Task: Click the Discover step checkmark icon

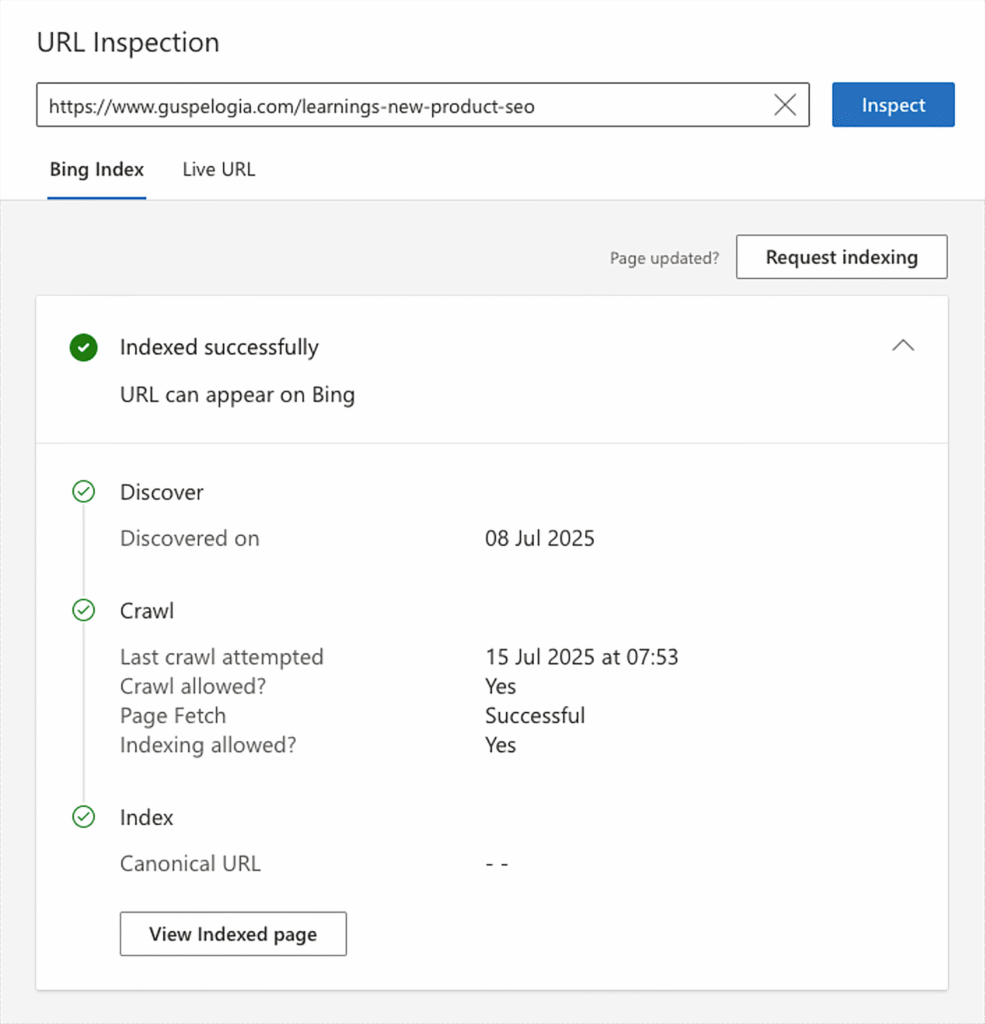Action: (84, 492)
